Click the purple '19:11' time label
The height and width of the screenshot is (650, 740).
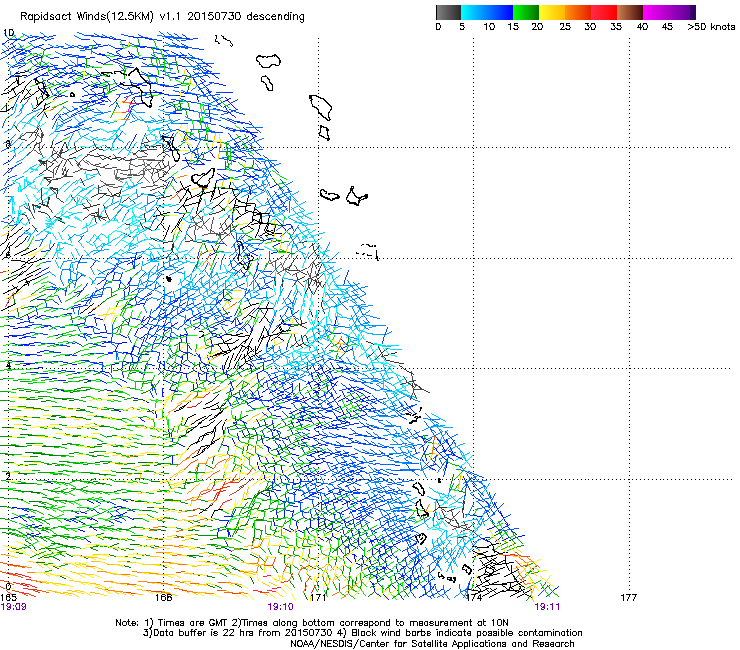point(547,607)
